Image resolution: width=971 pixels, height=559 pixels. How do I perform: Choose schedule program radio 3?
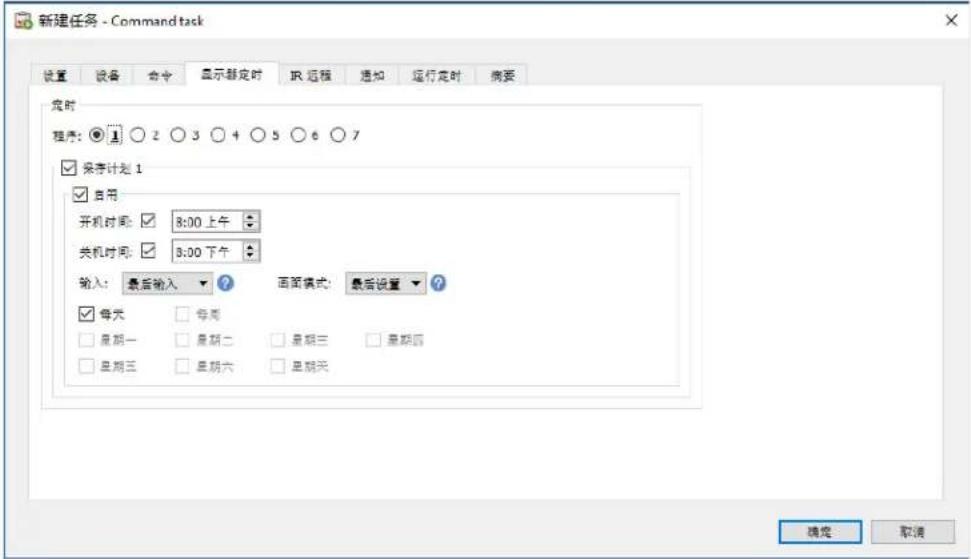178,135
